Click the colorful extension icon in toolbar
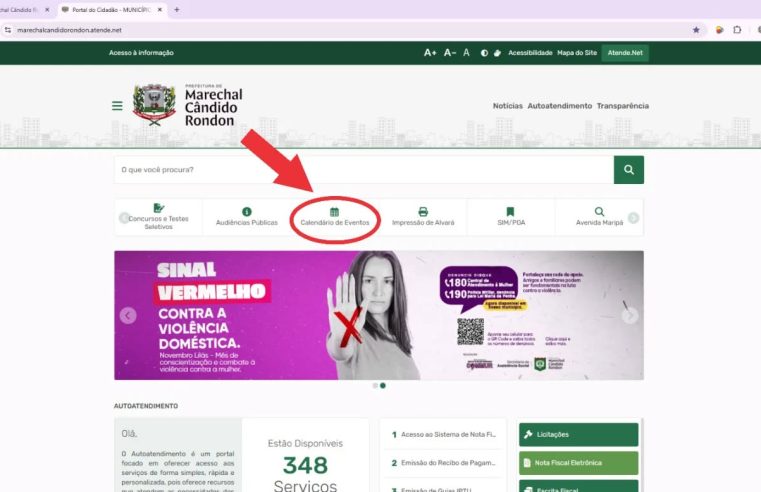 pos(720,30)
